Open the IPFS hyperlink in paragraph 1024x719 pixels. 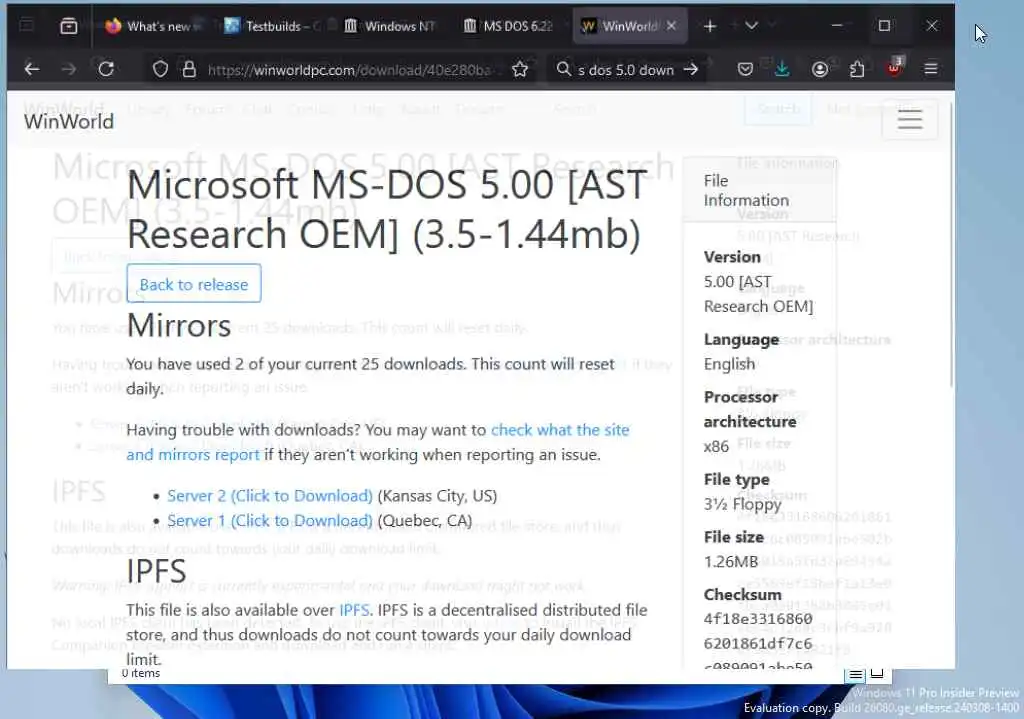tap(355, 610)
